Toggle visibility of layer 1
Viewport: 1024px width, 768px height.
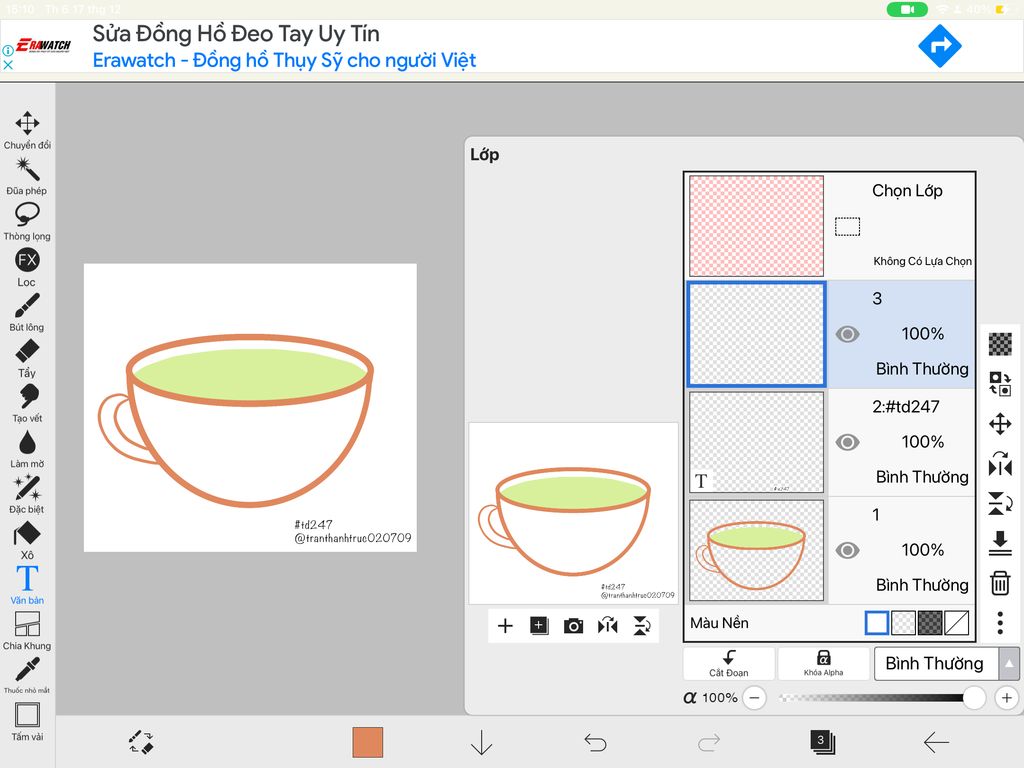click(x=847, y=551)
